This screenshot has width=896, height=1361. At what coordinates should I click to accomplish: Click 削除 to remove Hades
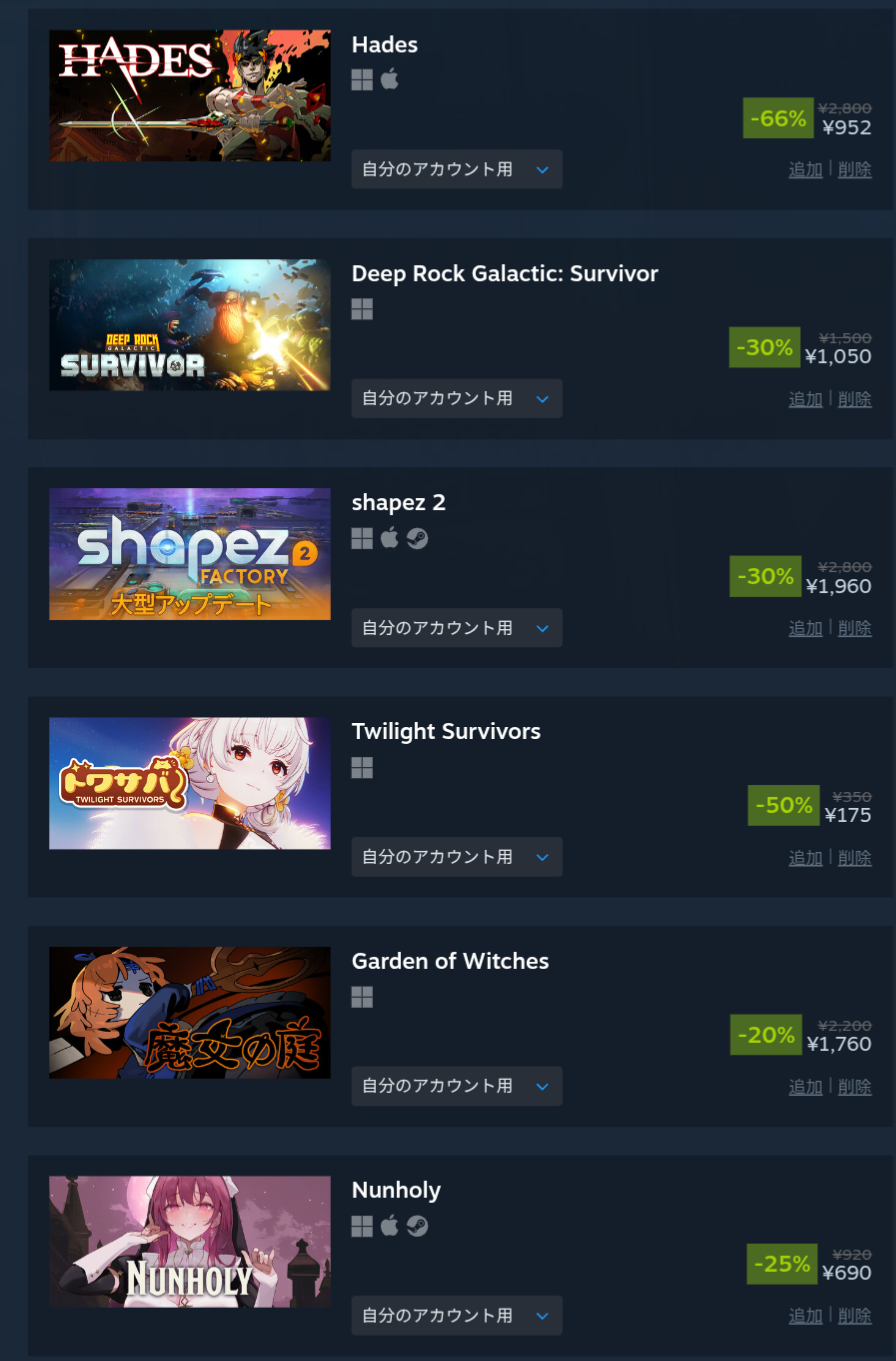click(x=855, y=170)
